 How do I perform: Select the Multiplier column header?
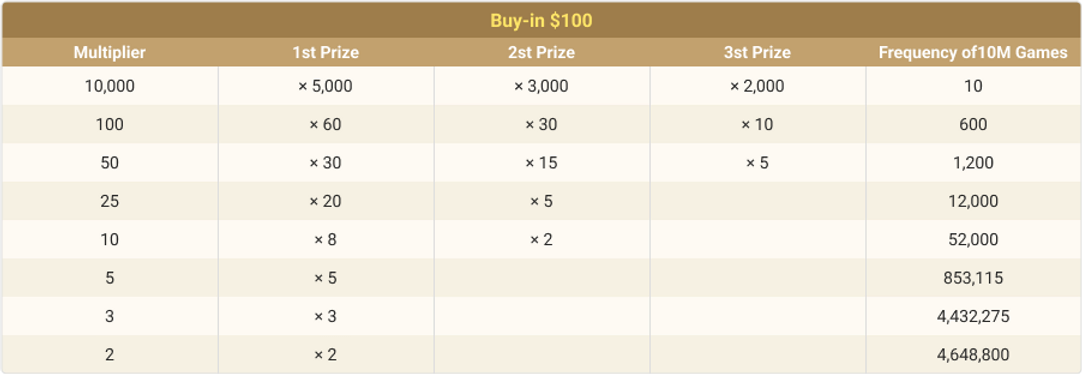coord(110,52)
